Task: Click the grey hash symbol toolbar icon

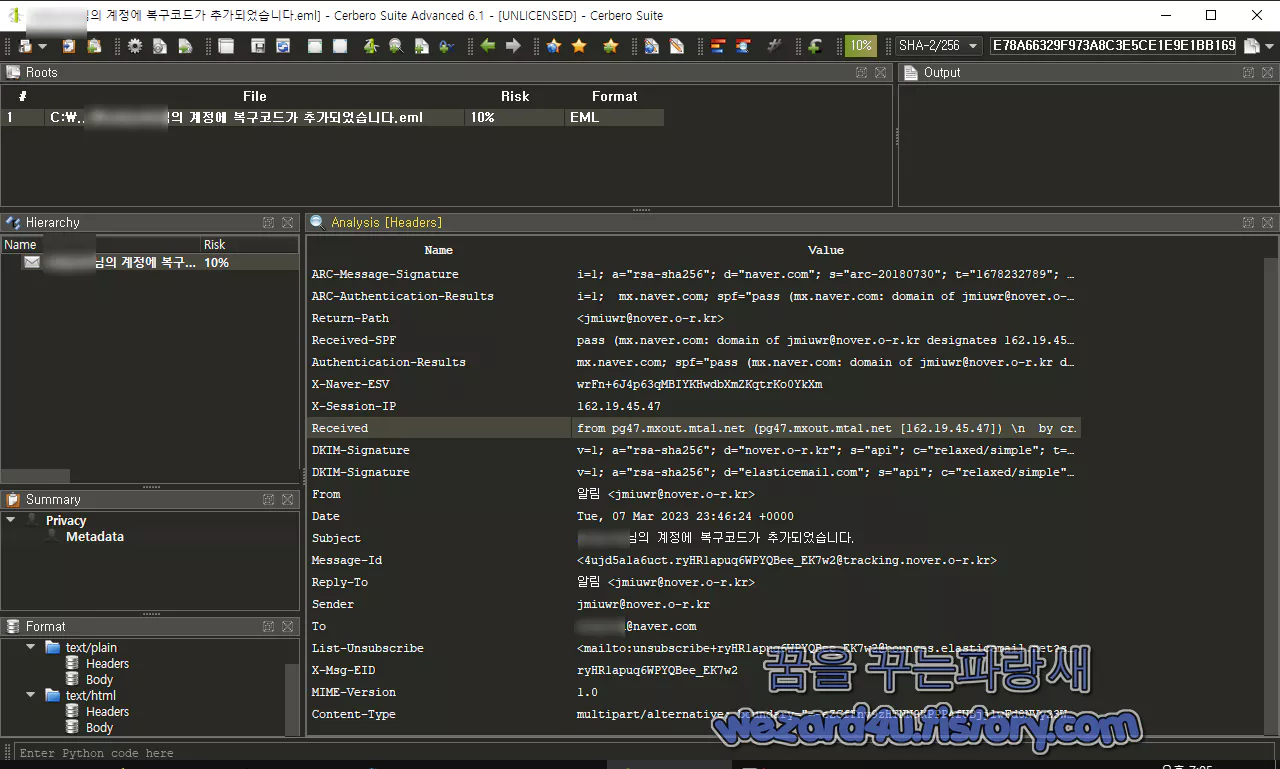Action: [x=774, y=46]
